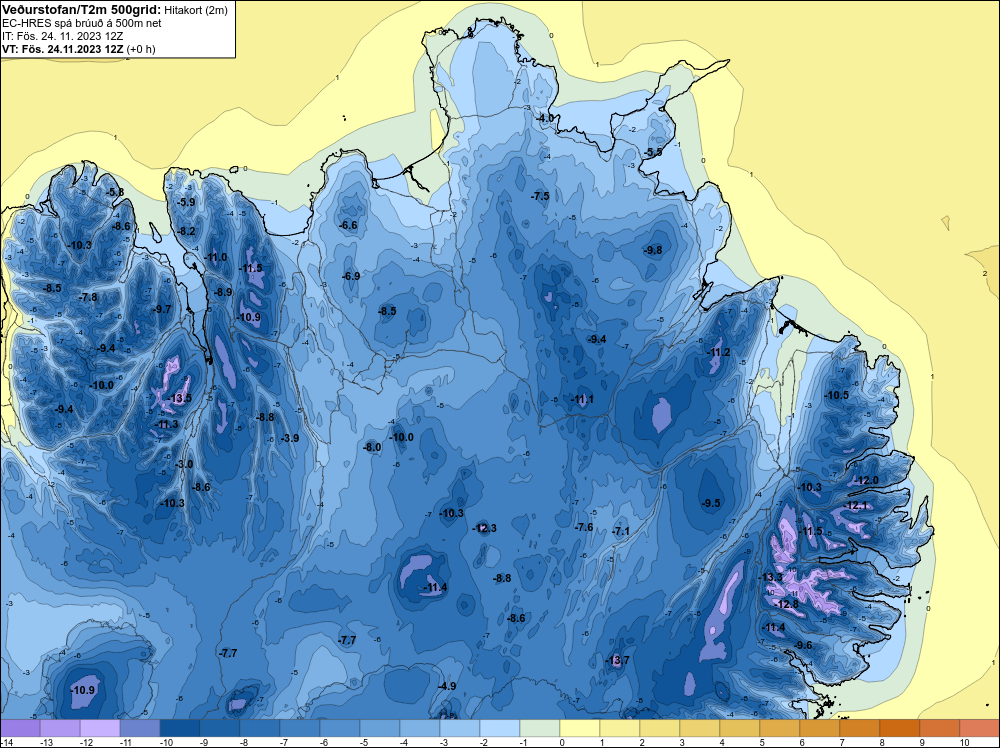
Task: Click the -7.1 temperature label
Action: (x=621, y=531)
